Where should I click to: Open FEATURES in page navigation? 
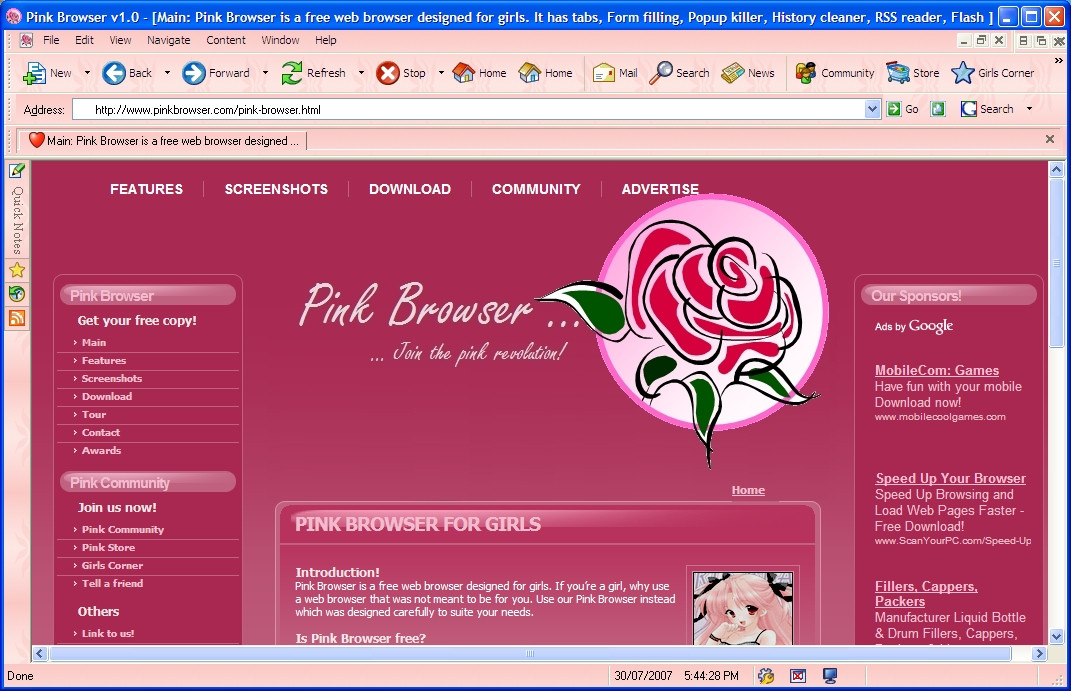(147, 189)
